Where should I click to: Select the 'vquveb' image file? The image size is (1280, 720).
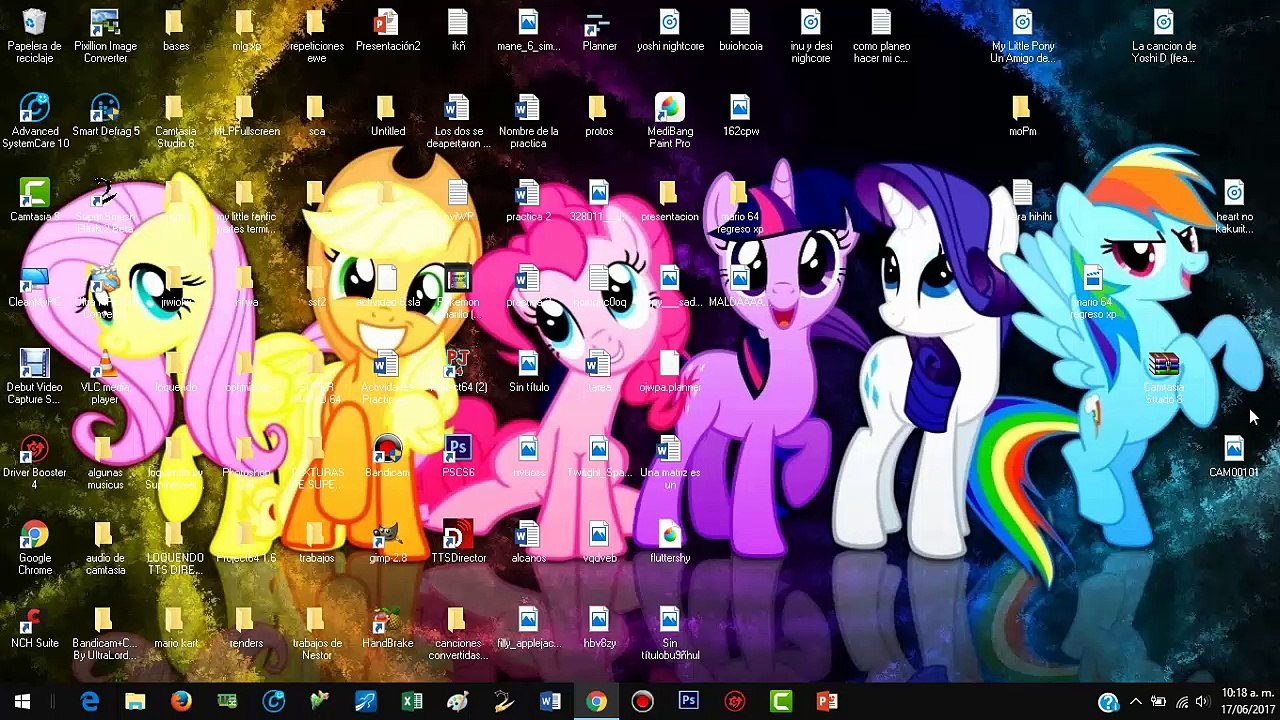[x=599, y=543]
